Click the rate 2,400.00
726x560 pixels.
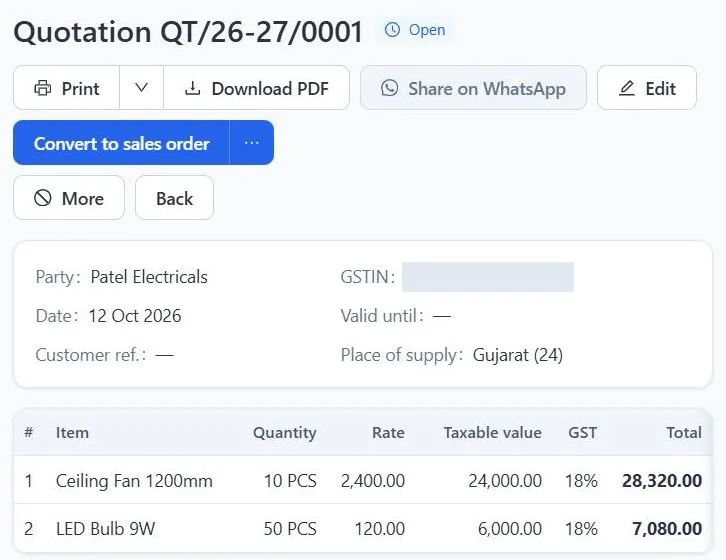click(373, 481)
